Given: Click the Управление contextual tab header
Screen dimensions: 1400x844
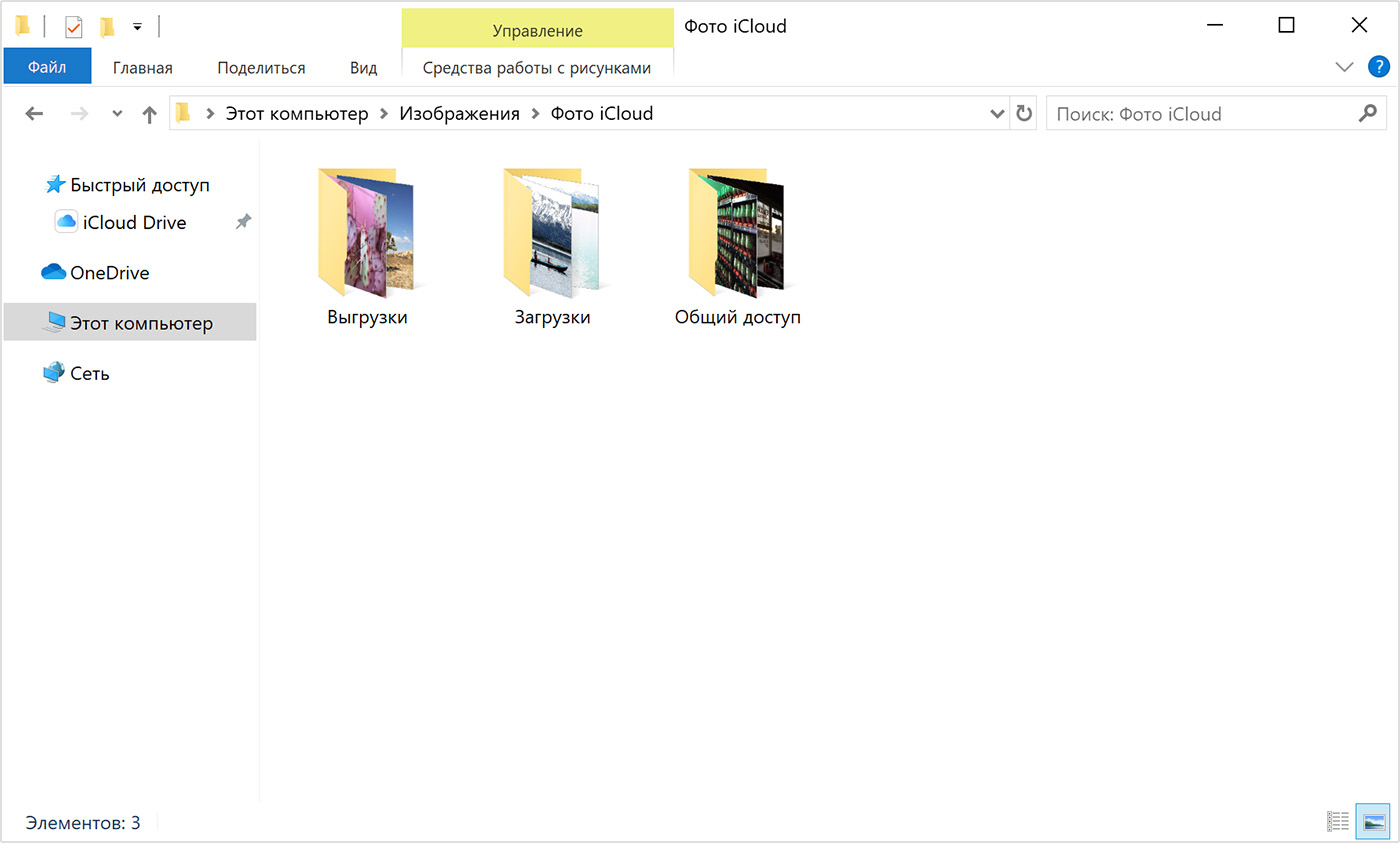Looking at the screenshot, I should 537,30.
